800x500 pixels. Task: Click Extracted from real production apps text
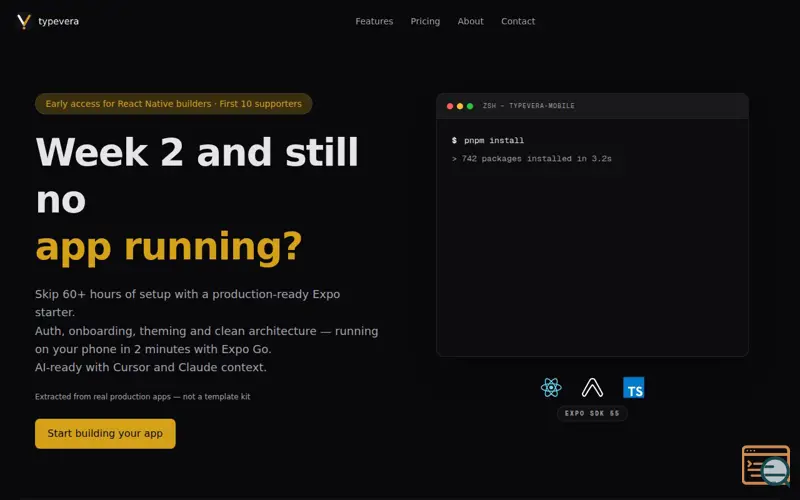(x=143, y=396)
